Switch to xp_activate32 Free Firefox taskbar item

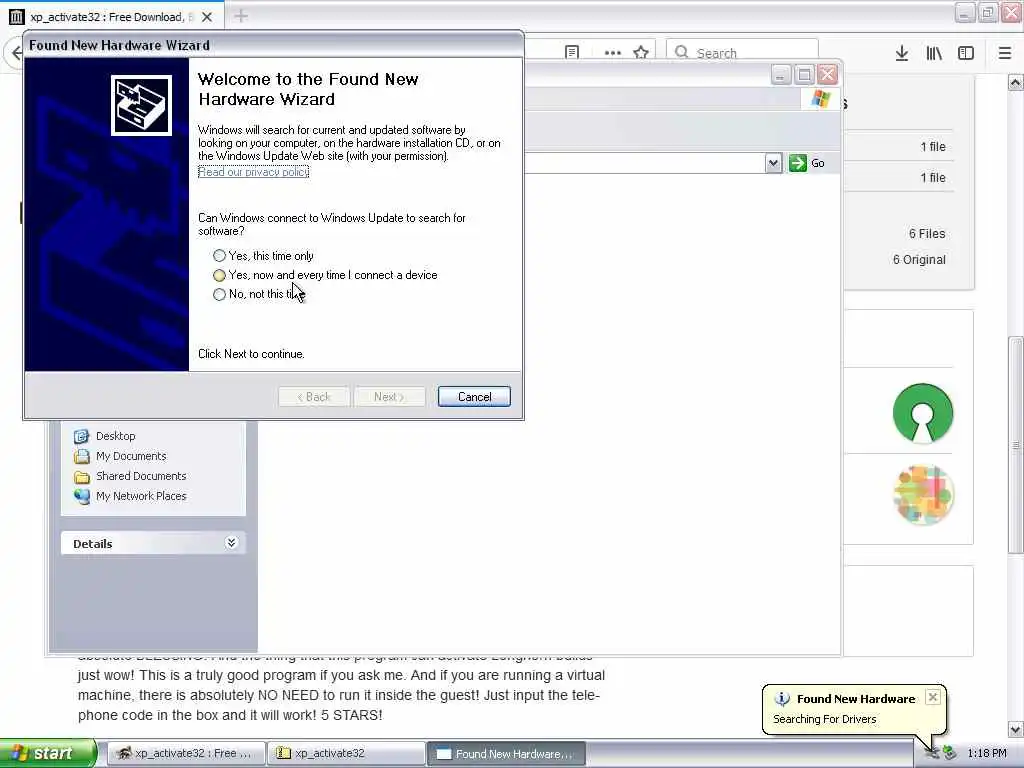click(x=185, y=754)
